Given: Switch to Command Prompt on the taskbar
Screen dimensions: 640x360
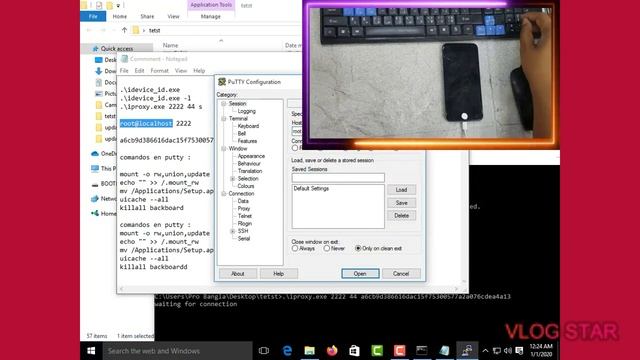Looking at the screenshot, I should pyautogui.click(x=422, y=350).
